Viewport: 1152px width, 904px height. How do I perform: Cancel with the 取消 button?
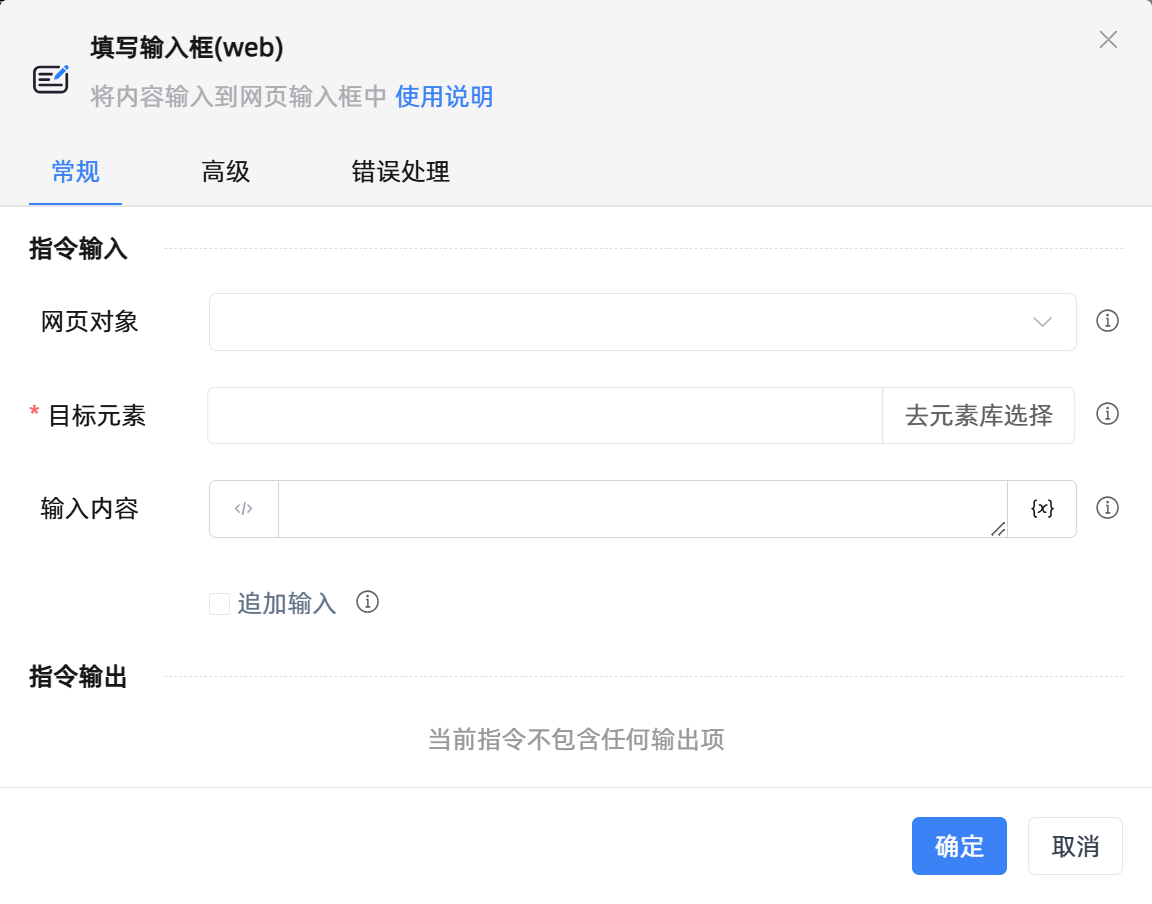[x=1075, y=846]
